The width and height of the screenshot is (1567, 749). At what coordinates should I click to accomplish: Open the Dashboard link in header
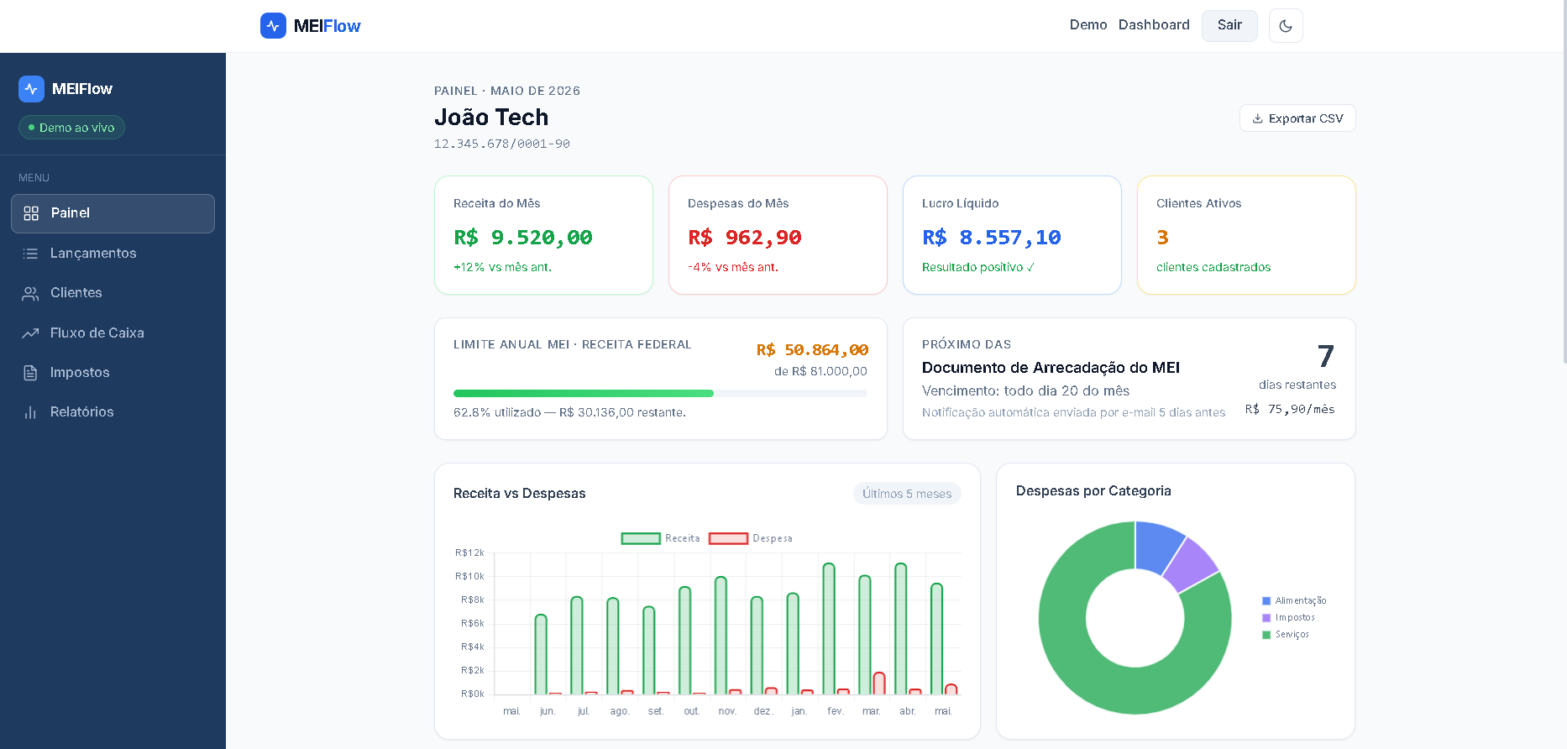(x=1154, y=25)
